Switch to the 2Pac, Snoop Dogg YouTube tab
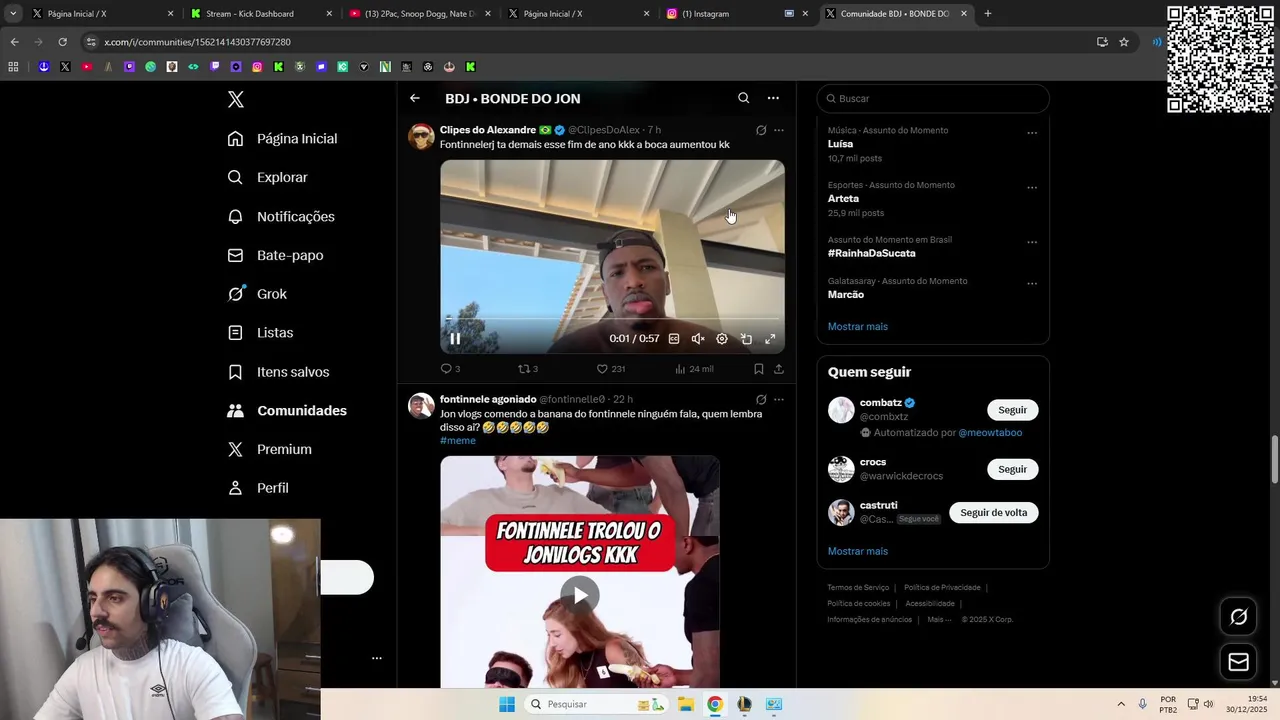Screen dimensions: 1280x720 tap(418, 14)
